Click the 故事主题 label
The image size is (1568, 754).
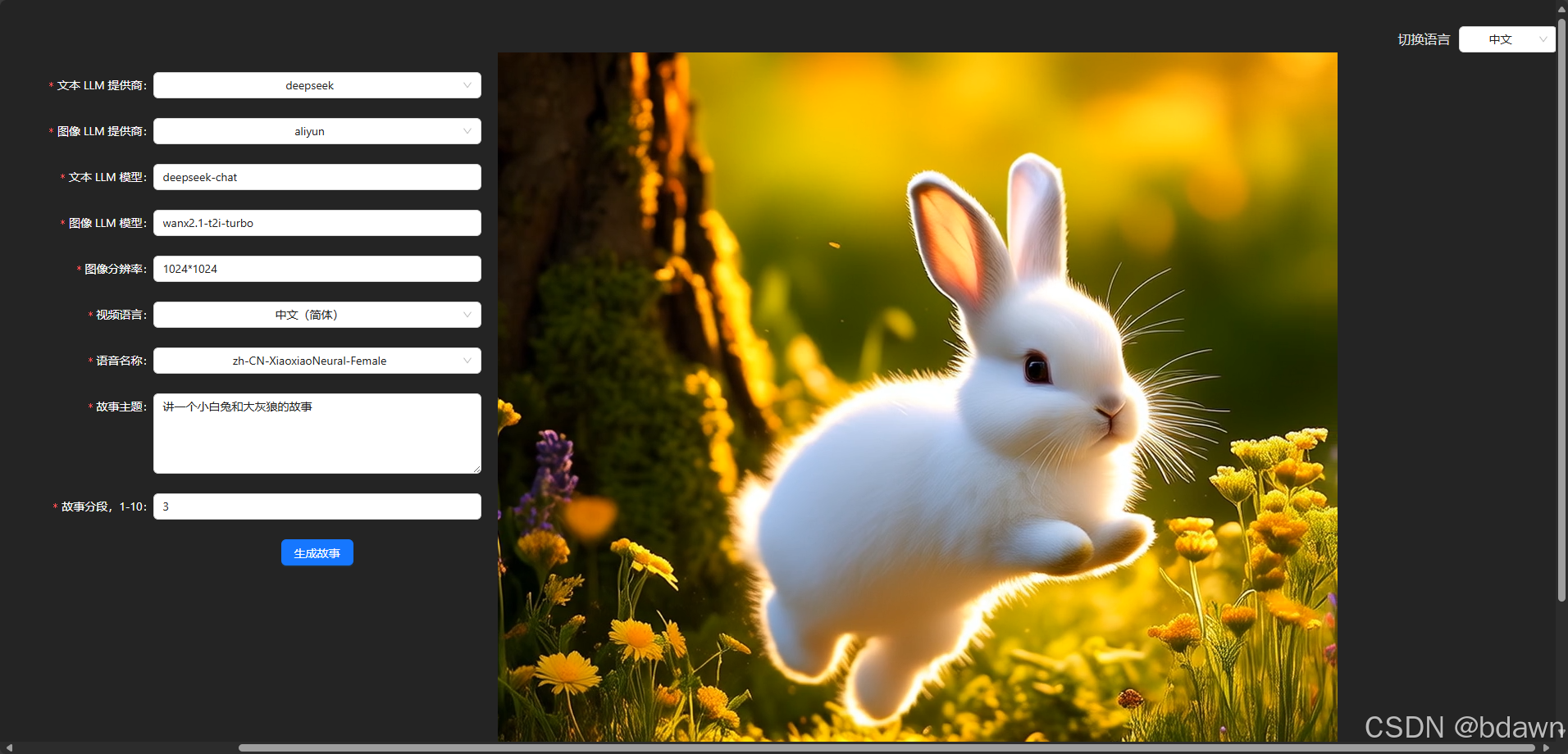tap(121, 407)
